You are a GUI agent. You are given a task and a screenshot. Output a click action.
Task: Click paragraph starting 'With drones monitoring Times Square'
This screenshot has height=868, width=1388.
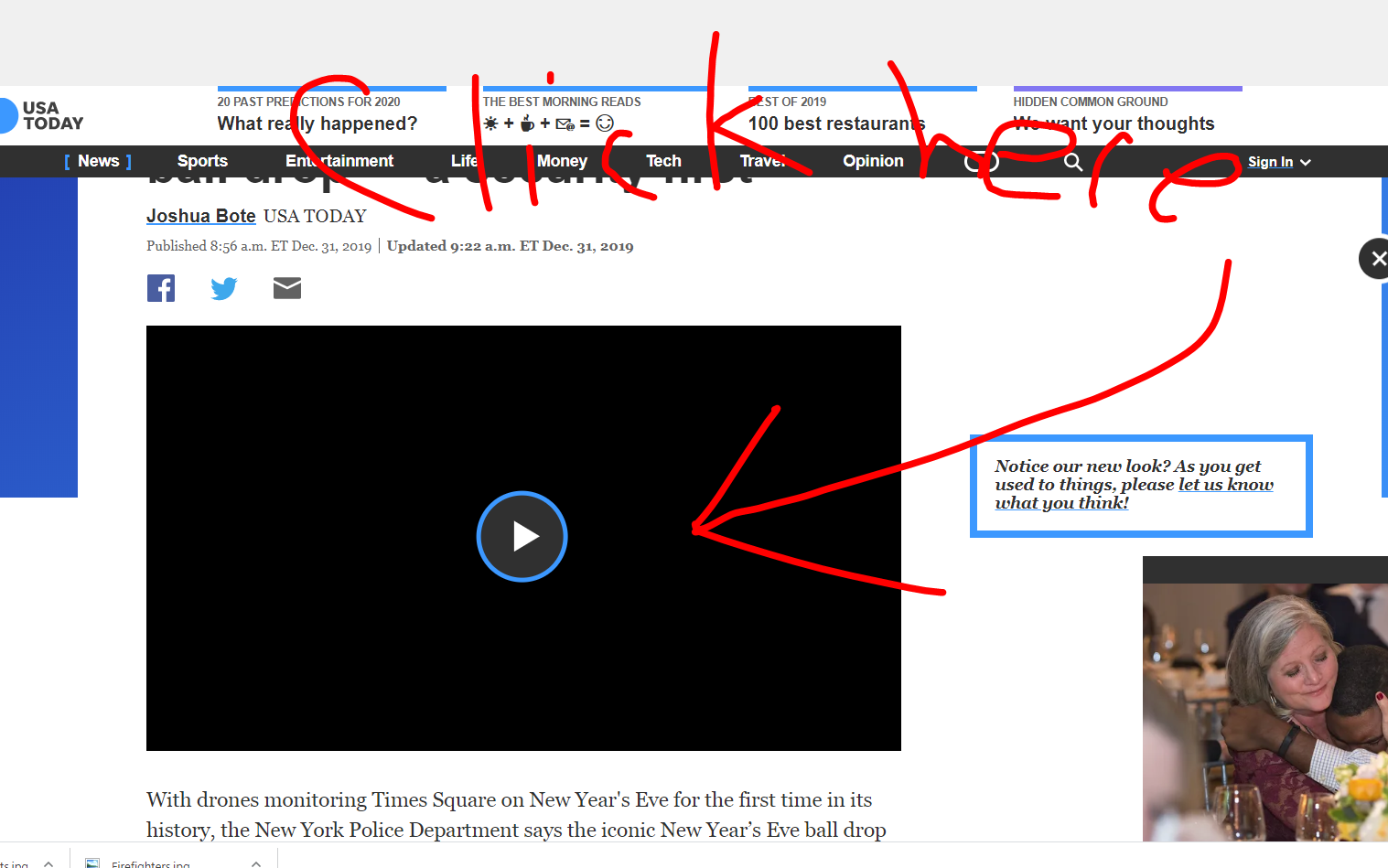click(x=516, y=814)
